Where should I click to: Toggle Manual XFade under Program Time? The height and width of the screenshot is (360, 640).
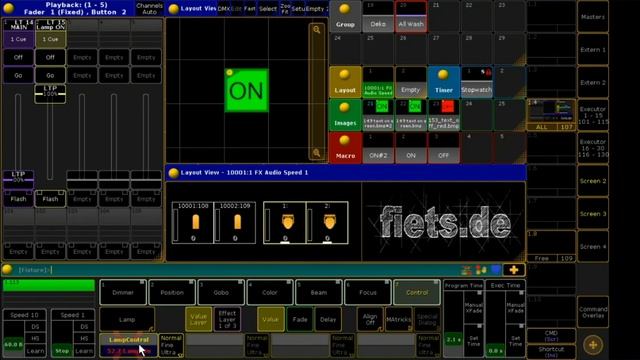[x=473, y=307]
